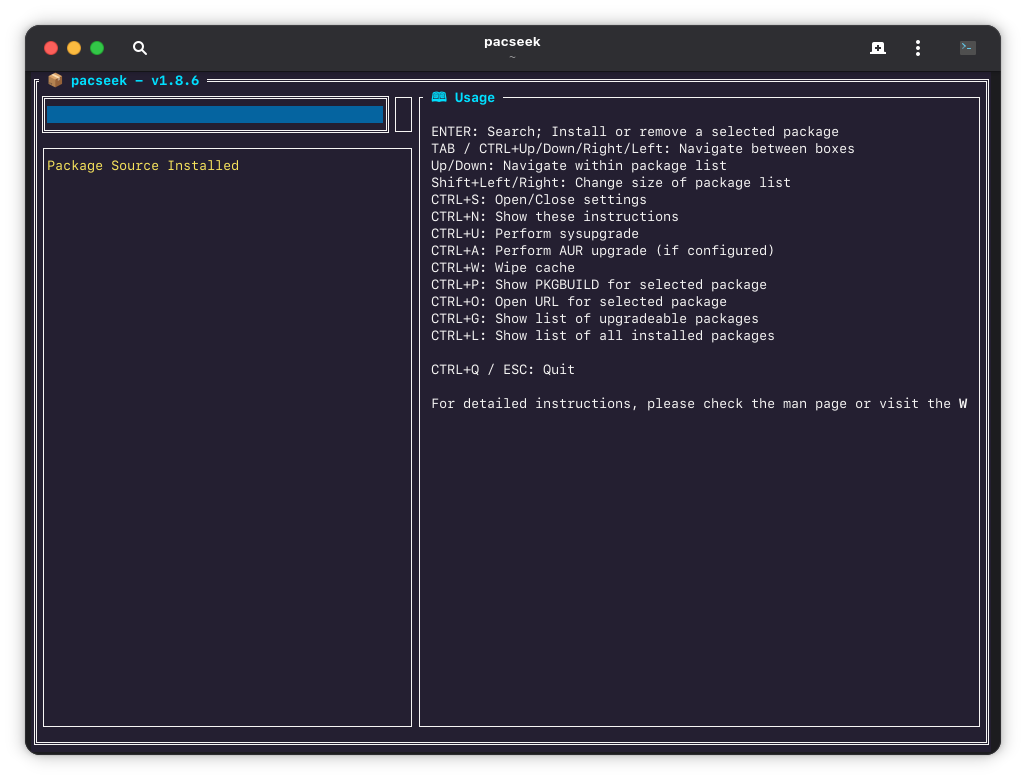Select the Package column header
The image size is (1026, 780).
pos(77,165)
